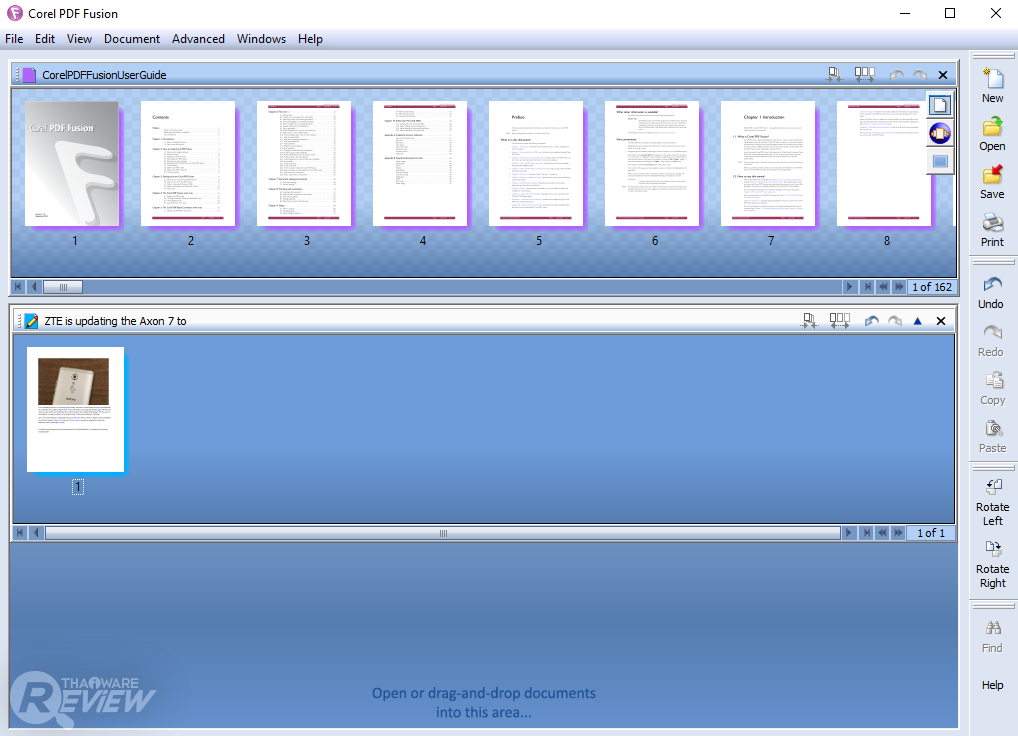Click the 1 of 1 page indicator
The width and height of the screenshot is (1018, 736).
click(930, 533)
